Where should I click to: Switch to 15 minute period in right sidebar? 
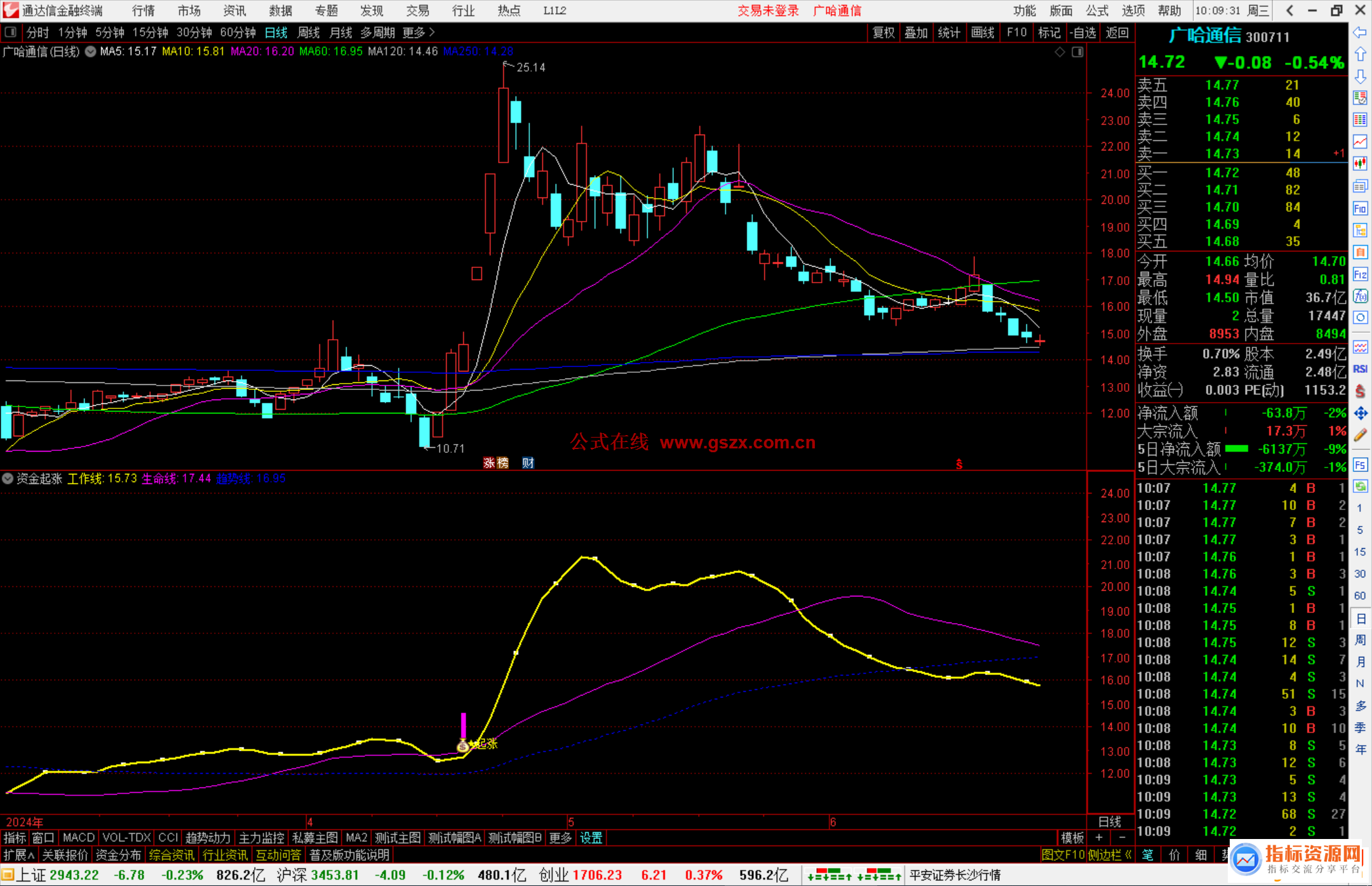[1360, 552]
